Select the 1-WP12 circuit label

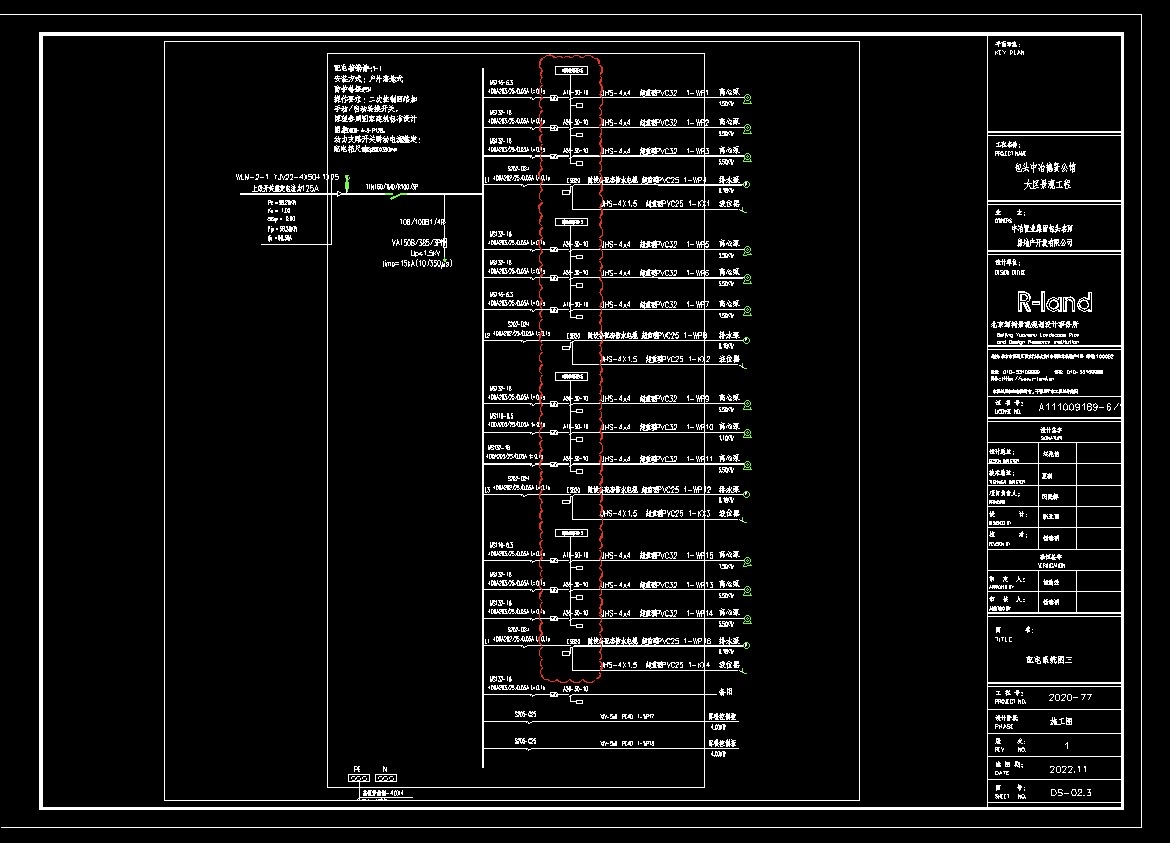698,490
